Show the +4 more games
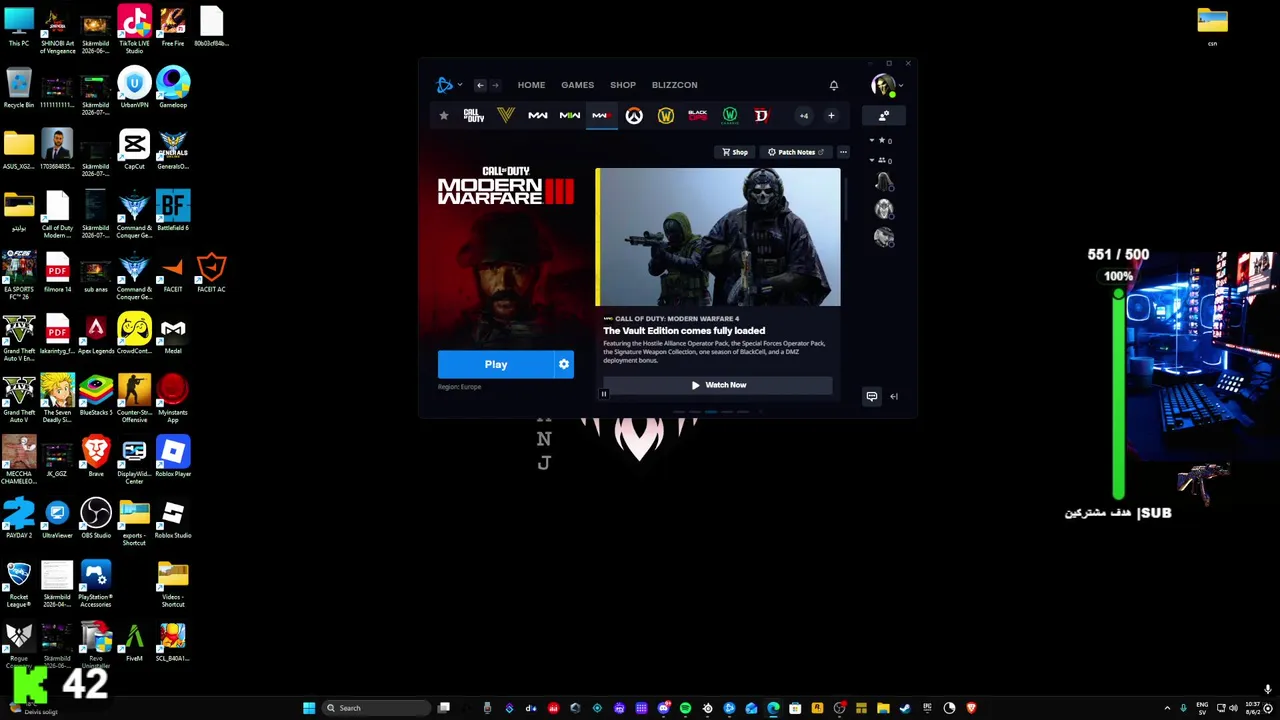 [803, 116]
